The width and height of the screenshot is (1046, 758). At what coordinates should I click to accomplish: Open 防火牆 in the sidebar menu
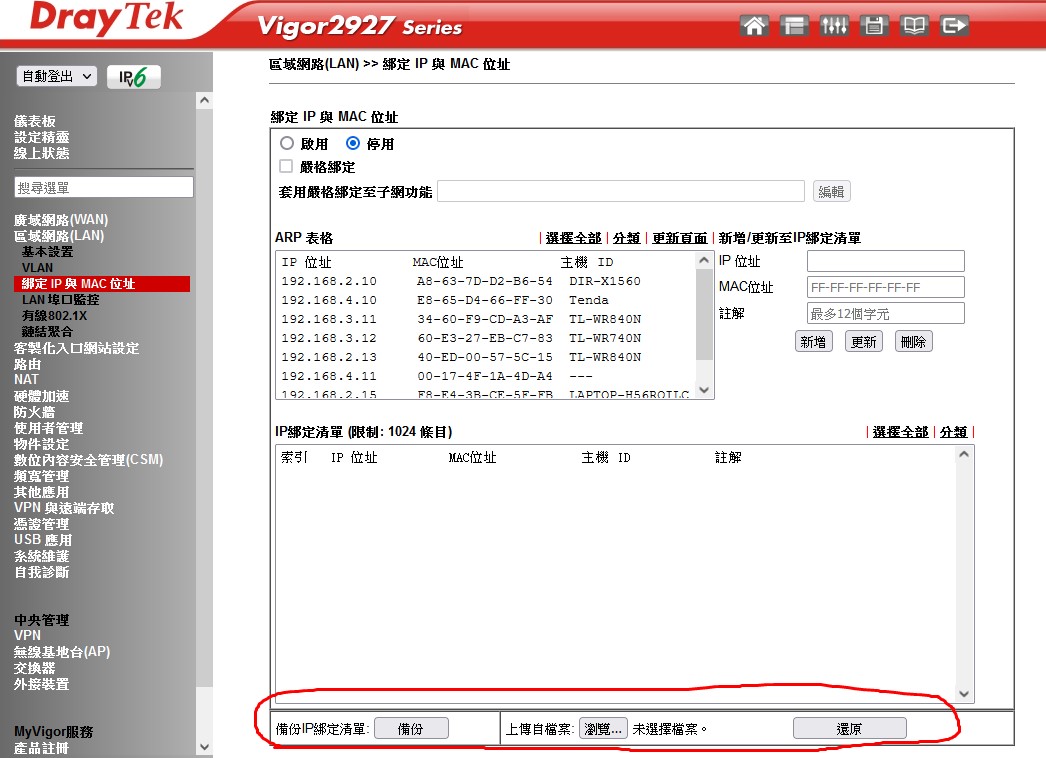point(34,412)
